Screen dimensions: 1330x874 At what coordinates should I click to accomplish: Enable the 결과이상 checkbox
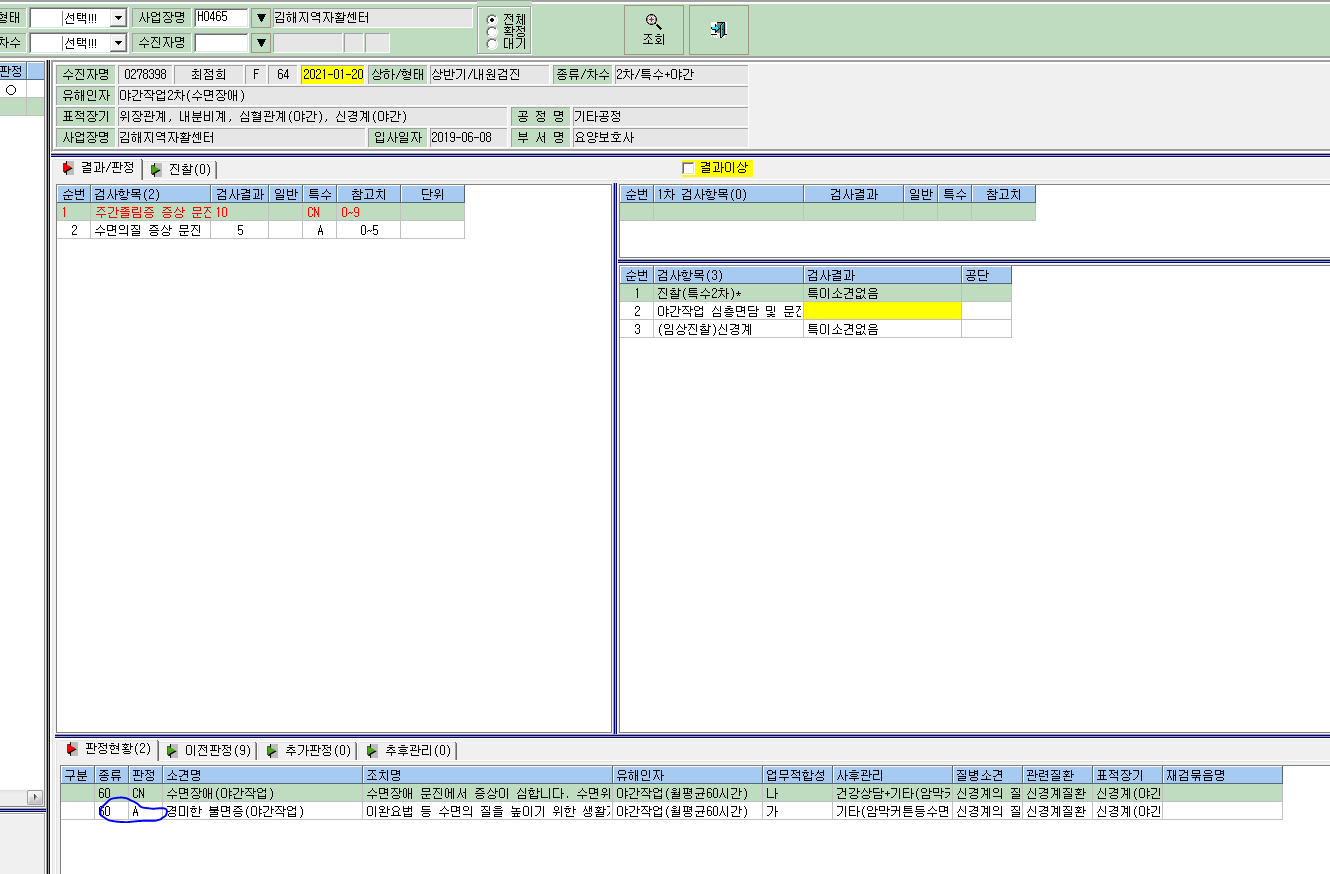point(688,168)
